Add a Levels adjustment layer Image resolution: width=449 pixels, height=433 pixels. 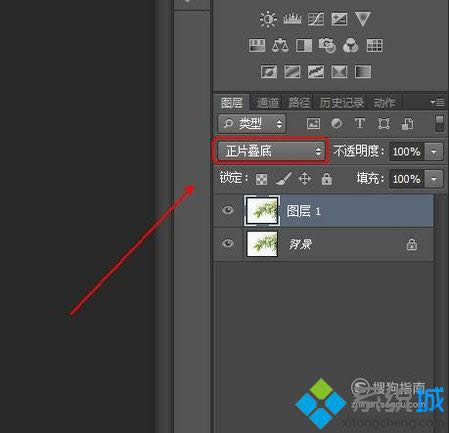coord(292,19)
